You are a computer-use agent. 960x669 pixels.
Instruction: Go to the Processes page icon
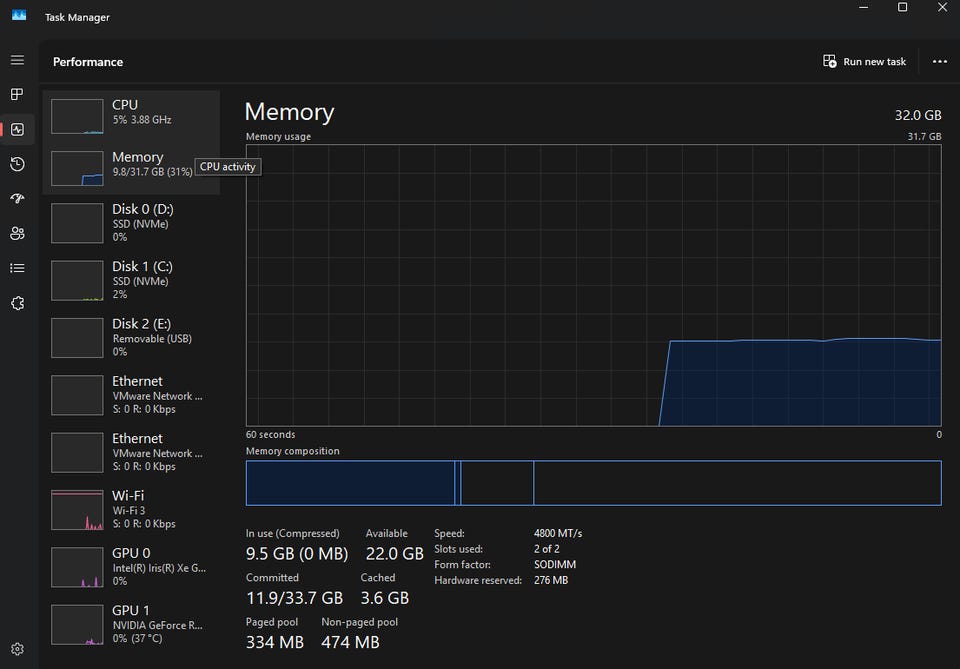pos(17,94)
